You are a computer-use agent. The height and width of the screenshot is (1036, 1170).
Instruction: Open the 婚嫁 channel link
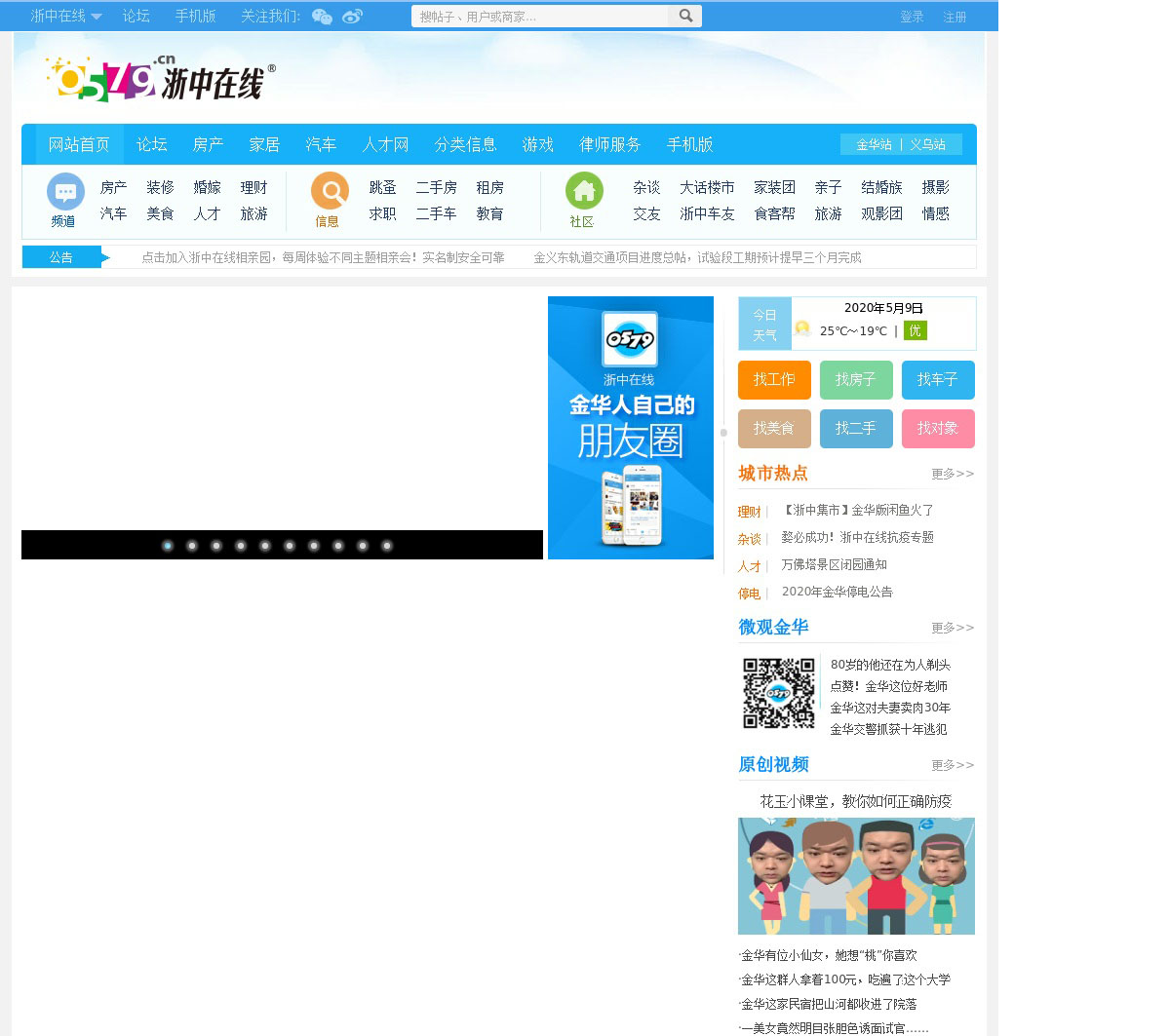point(207,187)
